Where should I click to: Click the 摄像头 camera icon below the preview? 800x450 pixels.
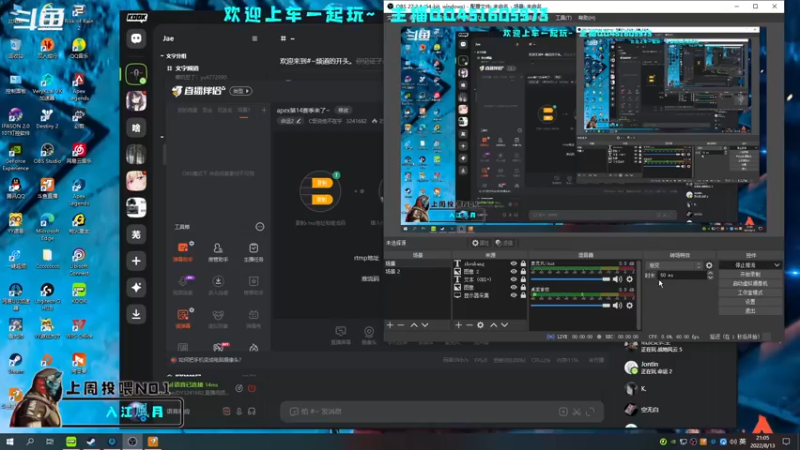point(369,335)
